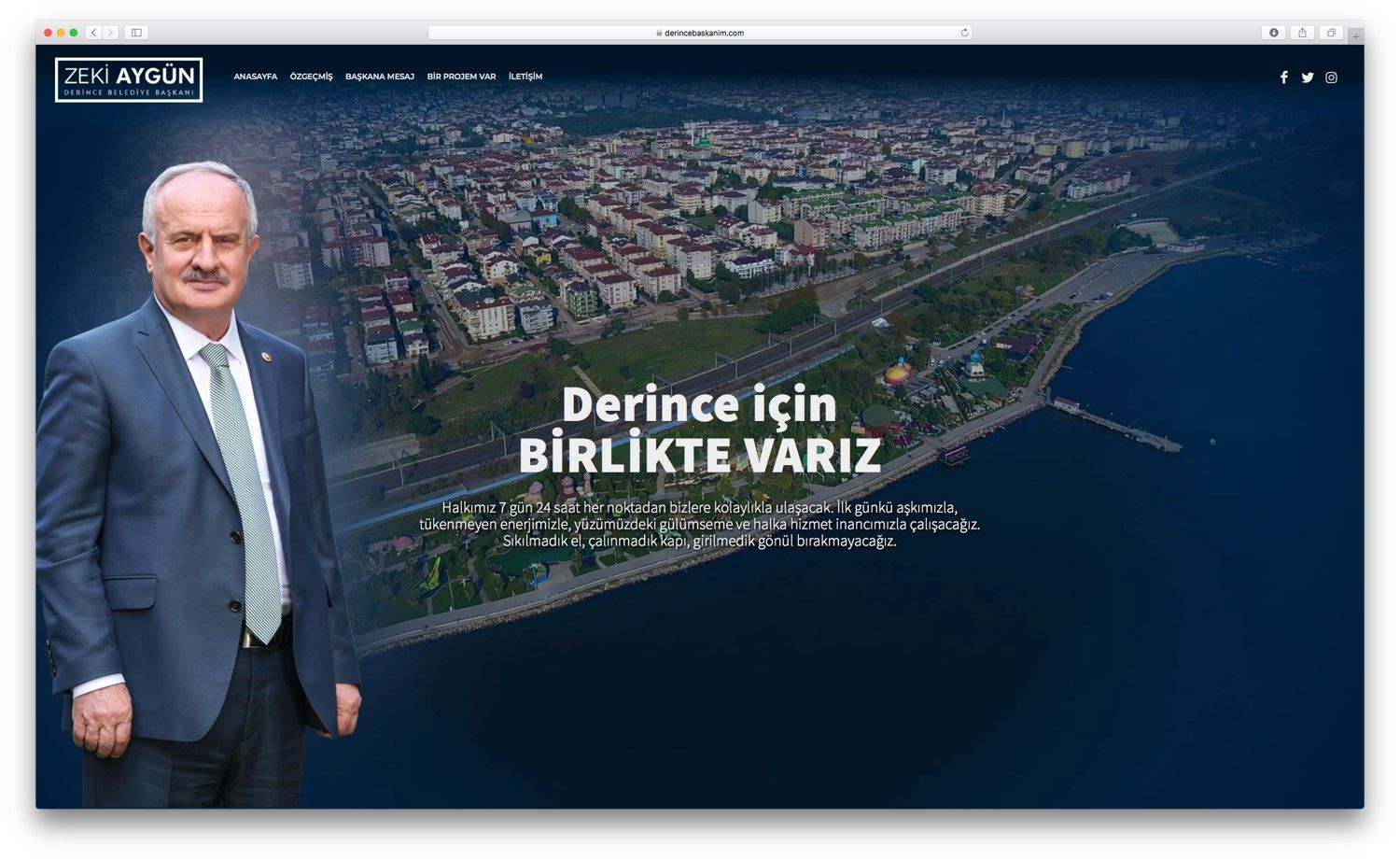The height and width of the screenshot is (860, 1400).
Task: Click Safari's forward arrow button
Action: [x=110, y=33]
